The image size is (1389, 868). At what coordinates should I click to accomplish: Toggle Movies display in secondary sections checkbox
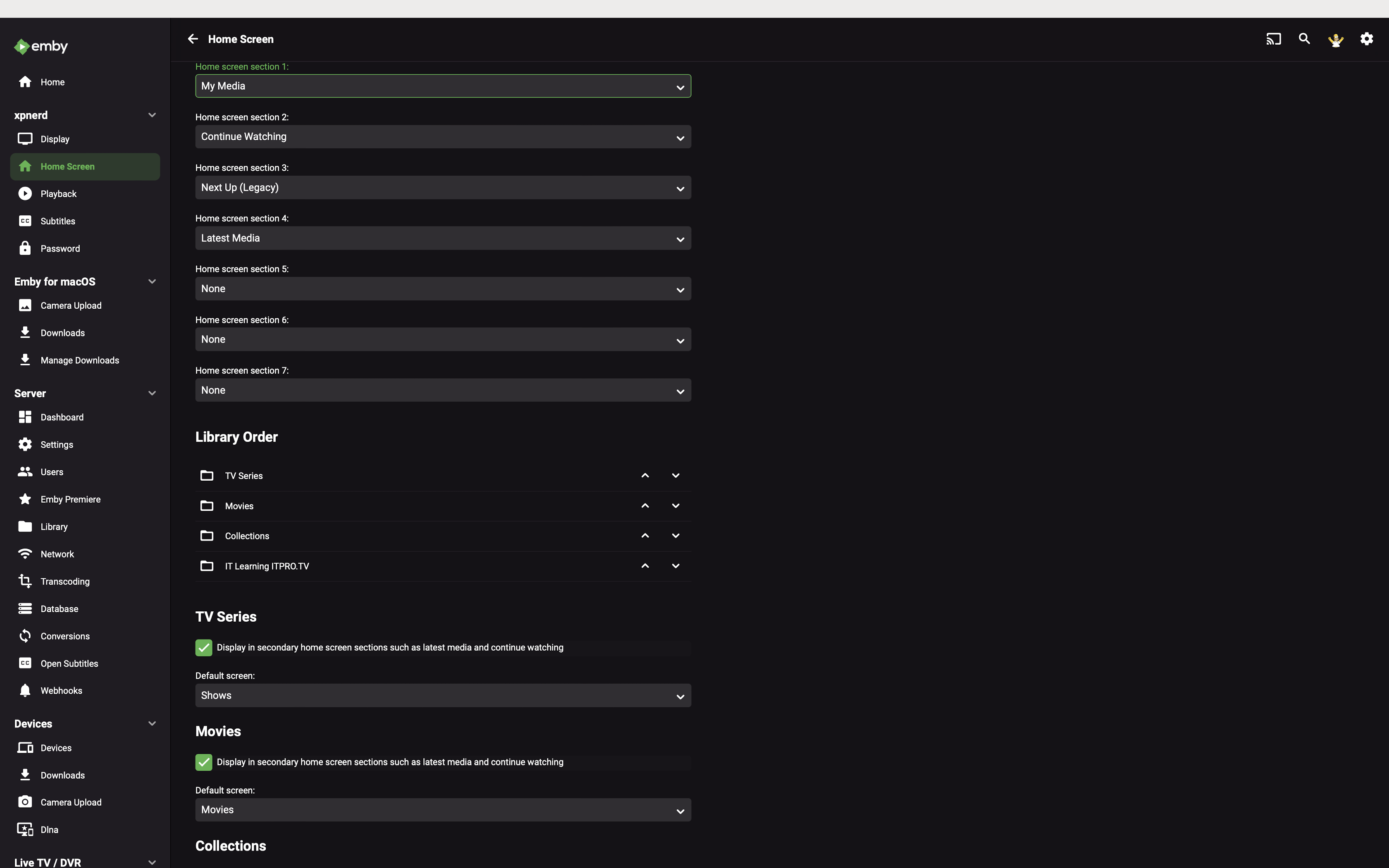tap(204, 762)
